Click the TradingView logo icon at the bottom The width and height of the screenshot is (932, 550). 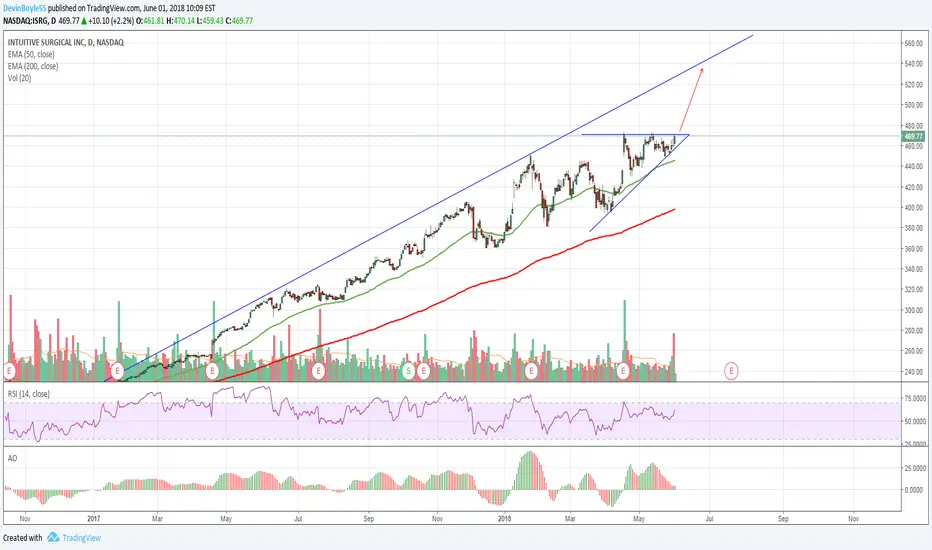[x=53, y=538]
